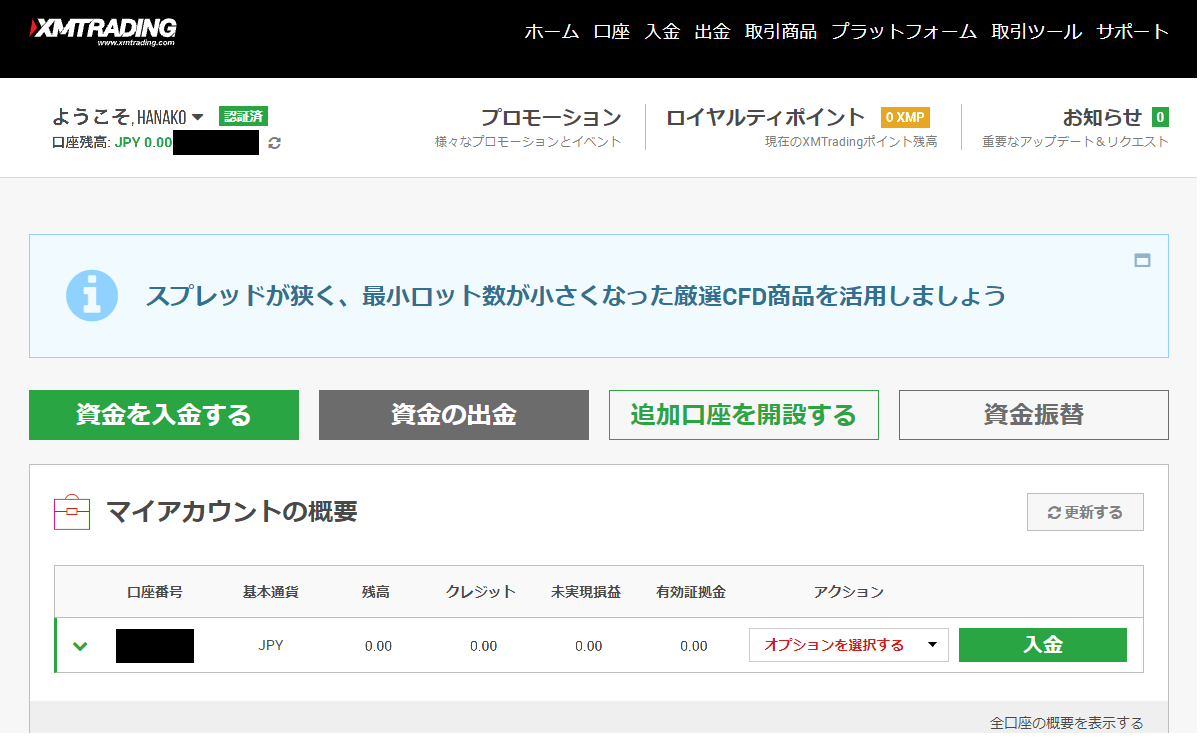Minimize the CFD announcement banner
The width and height of the screenshot is (1204, 738).
pos(1142,260)
